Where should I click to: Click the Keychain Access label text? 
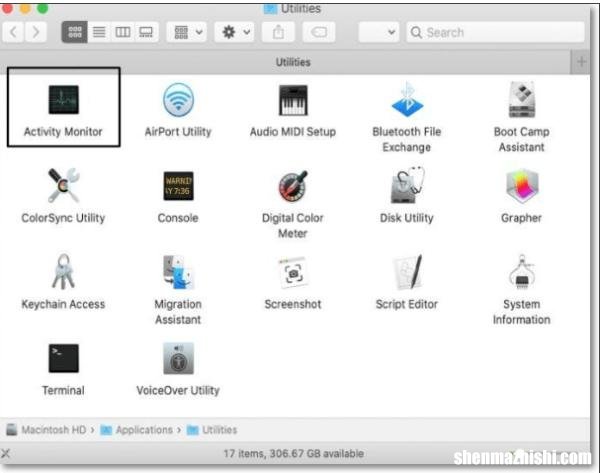click(x=63, y=304)
